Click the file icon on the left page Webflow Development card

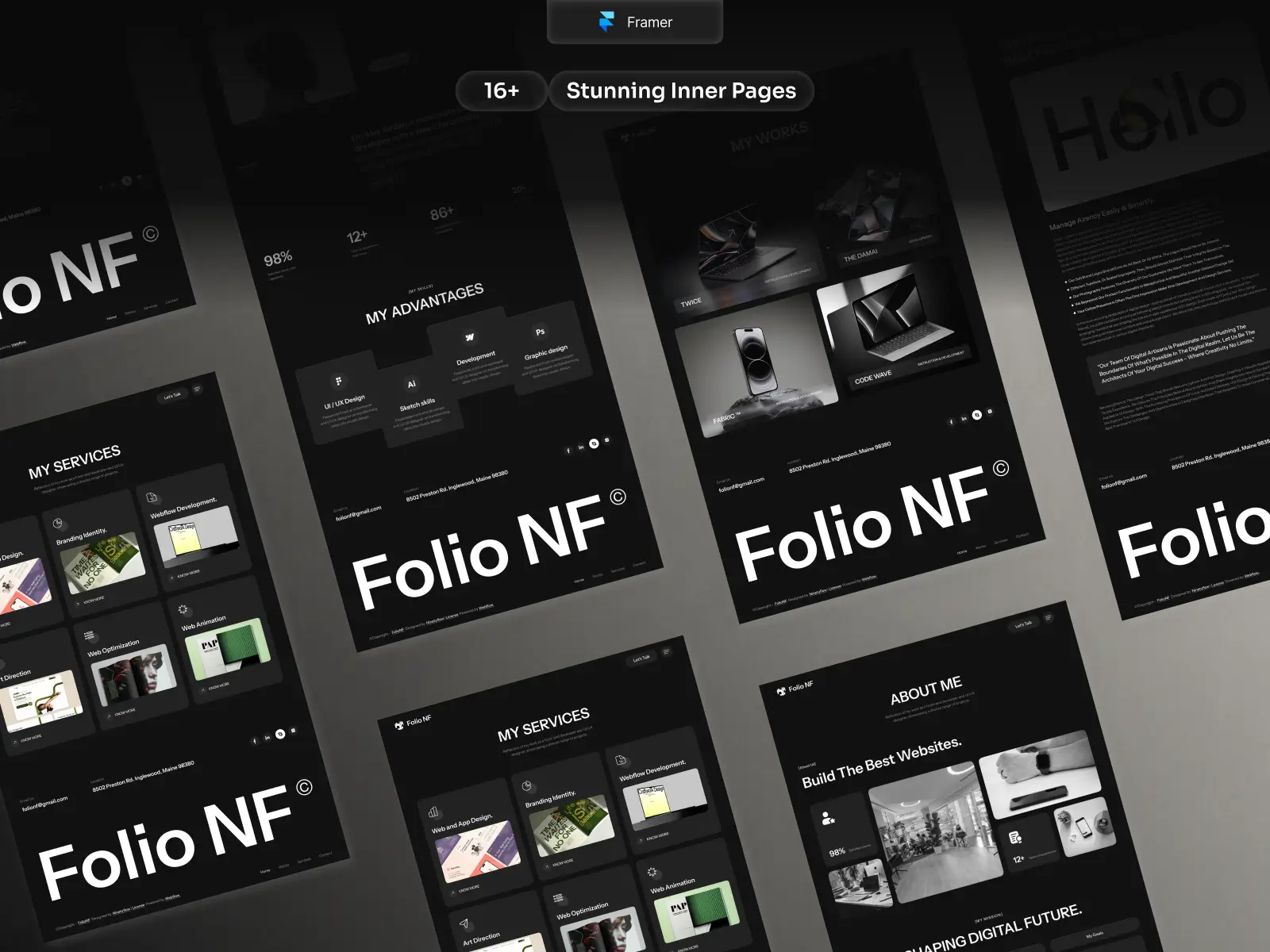coord(152,497)
